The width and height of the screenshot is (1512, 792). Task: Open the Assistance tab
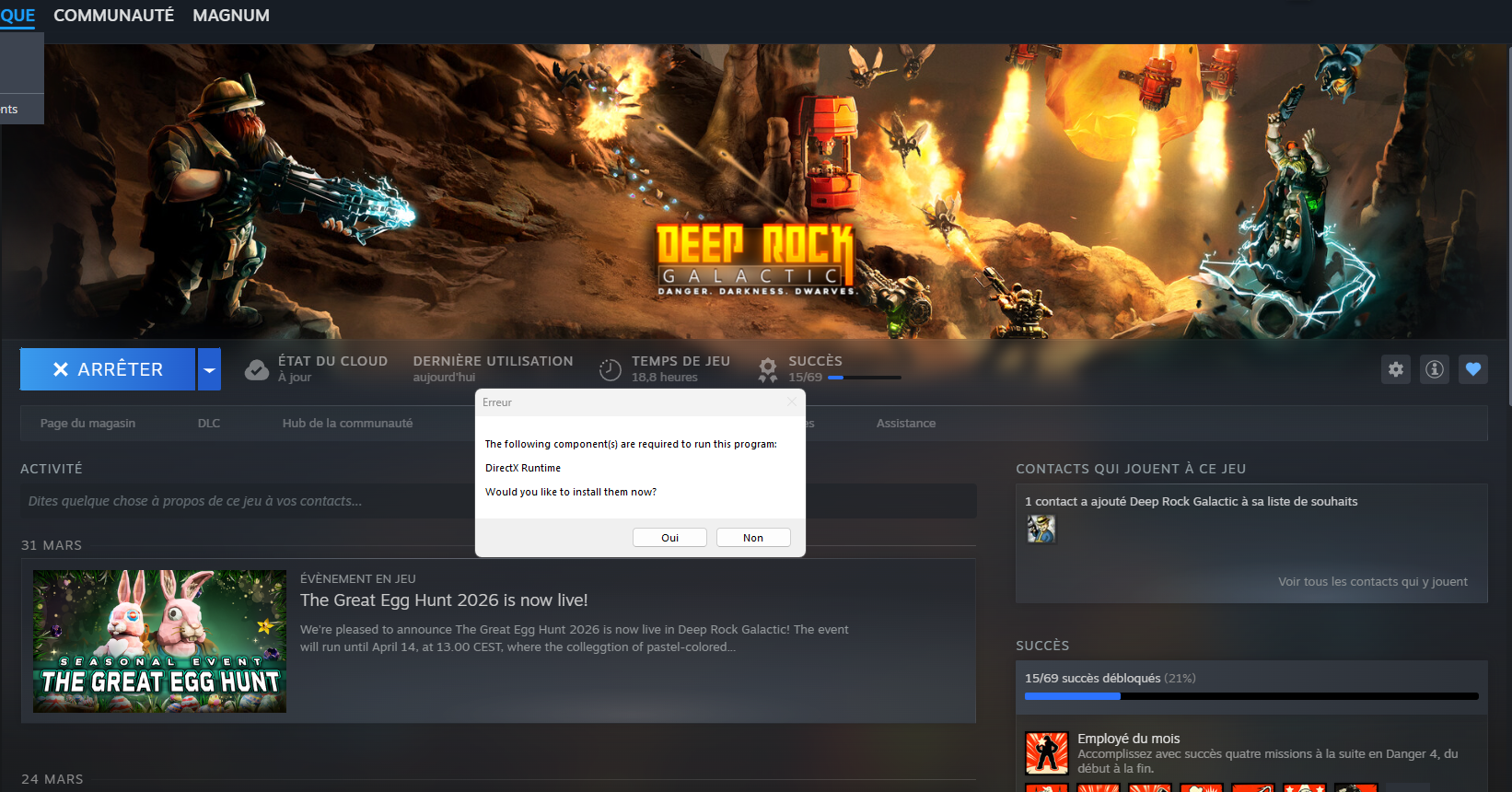click(906, 424)
